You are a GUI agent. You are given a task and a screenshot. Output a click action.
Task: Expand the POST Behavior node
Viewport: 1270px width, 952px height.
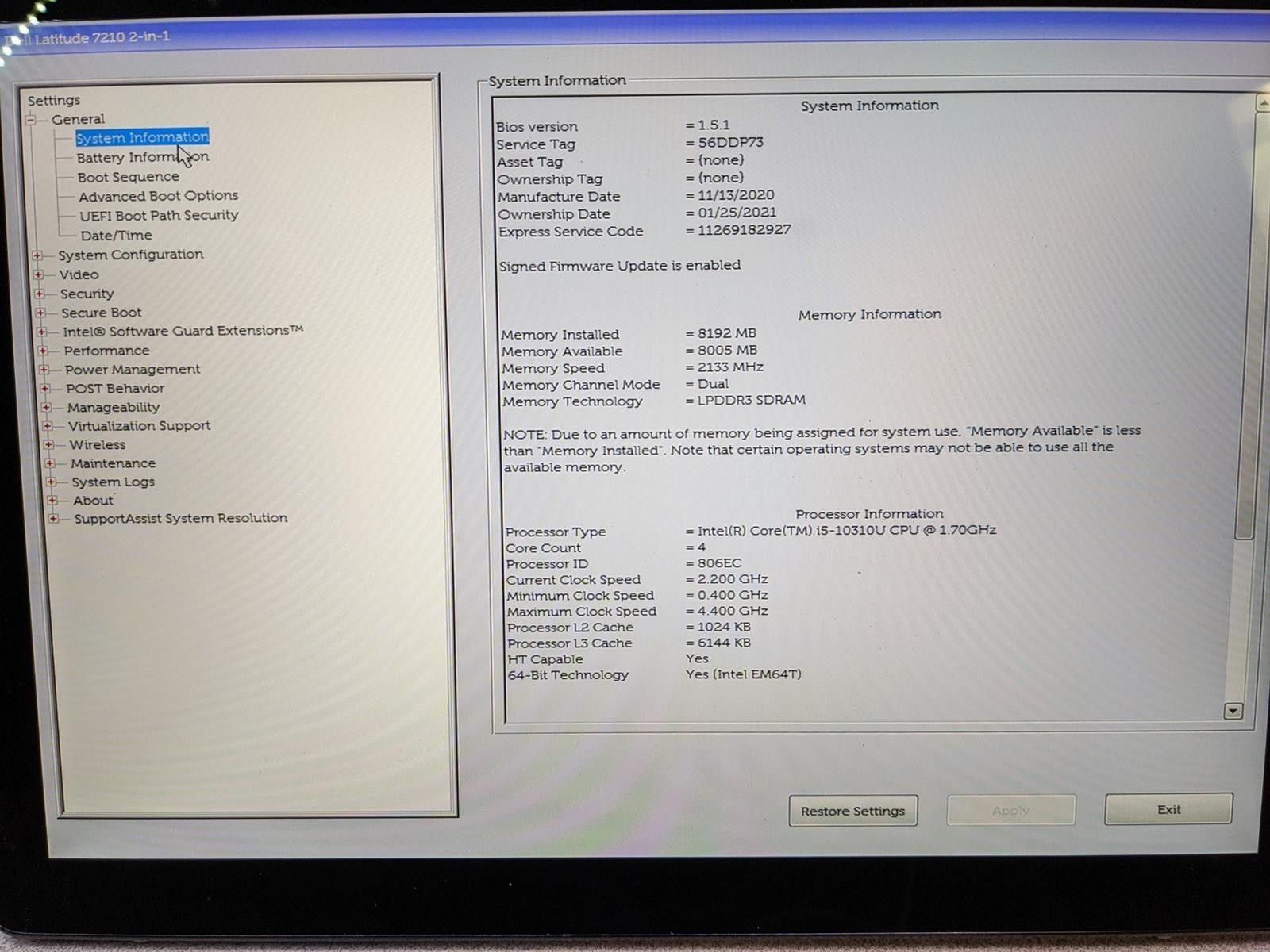(x=45, y=389)
